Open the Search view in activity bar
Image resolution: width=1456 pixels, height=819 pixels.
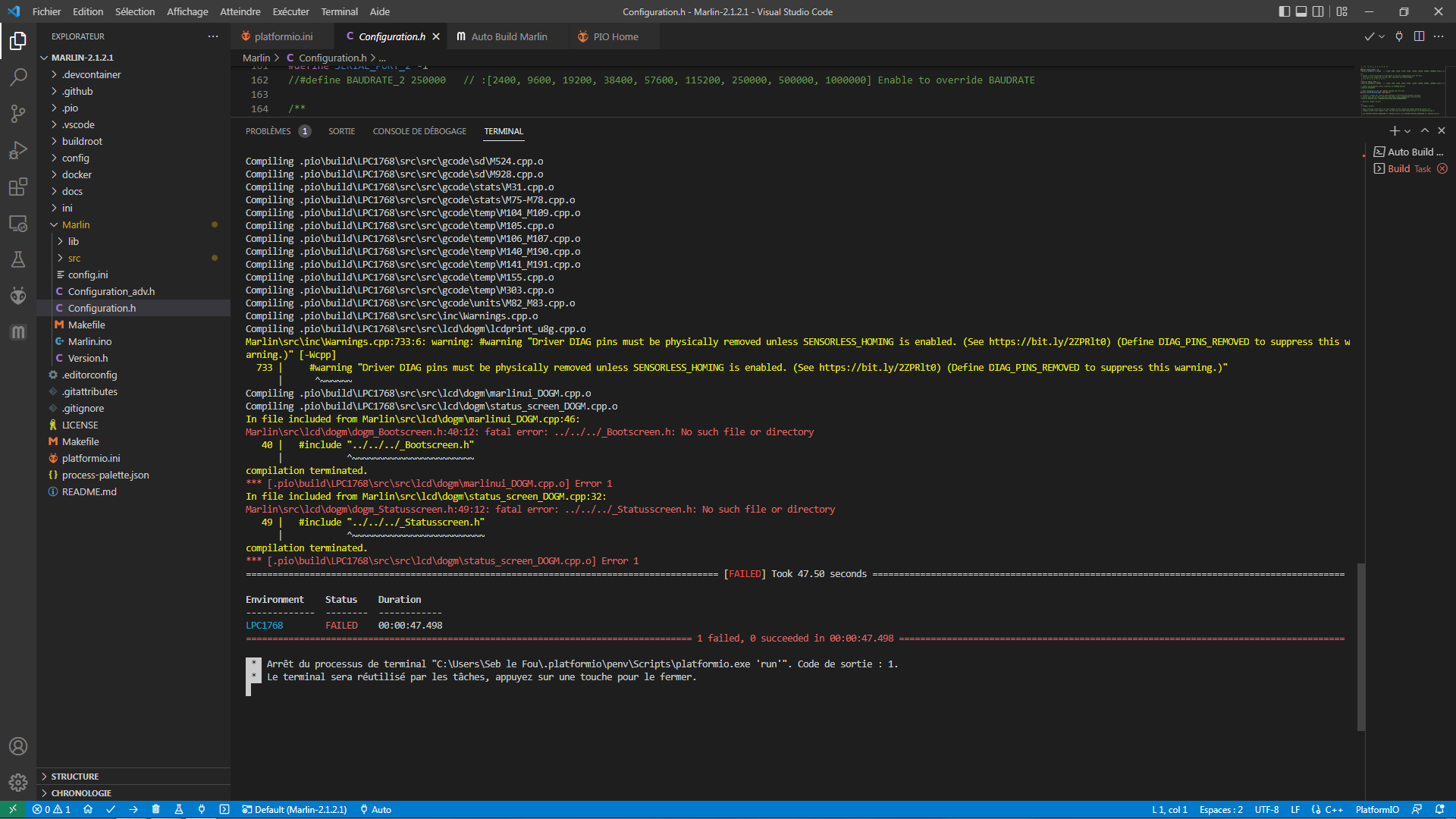click(x=18, y=77)
